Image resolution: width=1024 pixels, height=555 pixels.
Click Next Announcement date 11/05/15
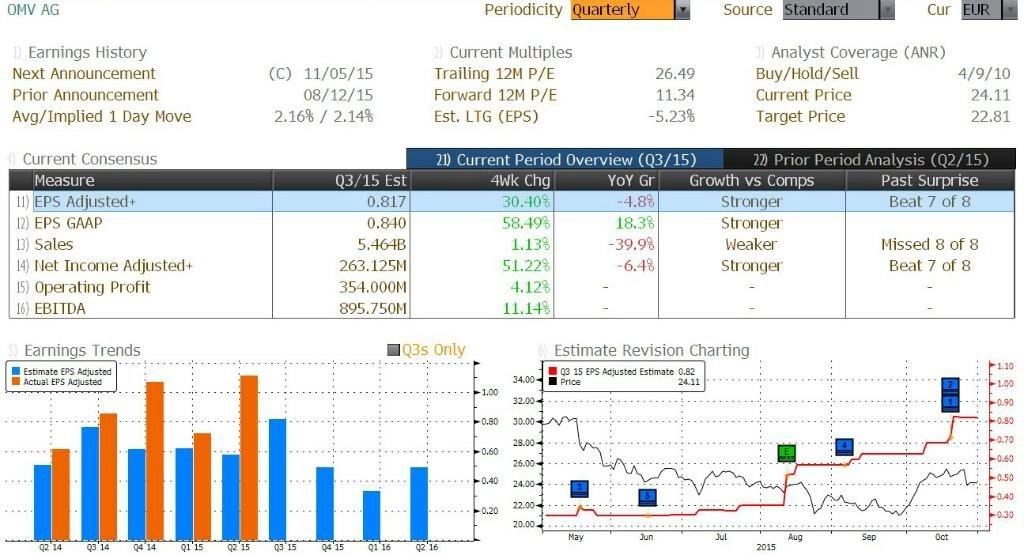[338, 74]
